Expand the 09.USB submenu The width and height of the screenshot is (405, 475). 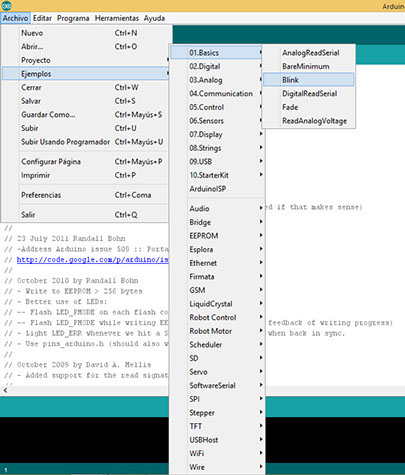point(217,162)
